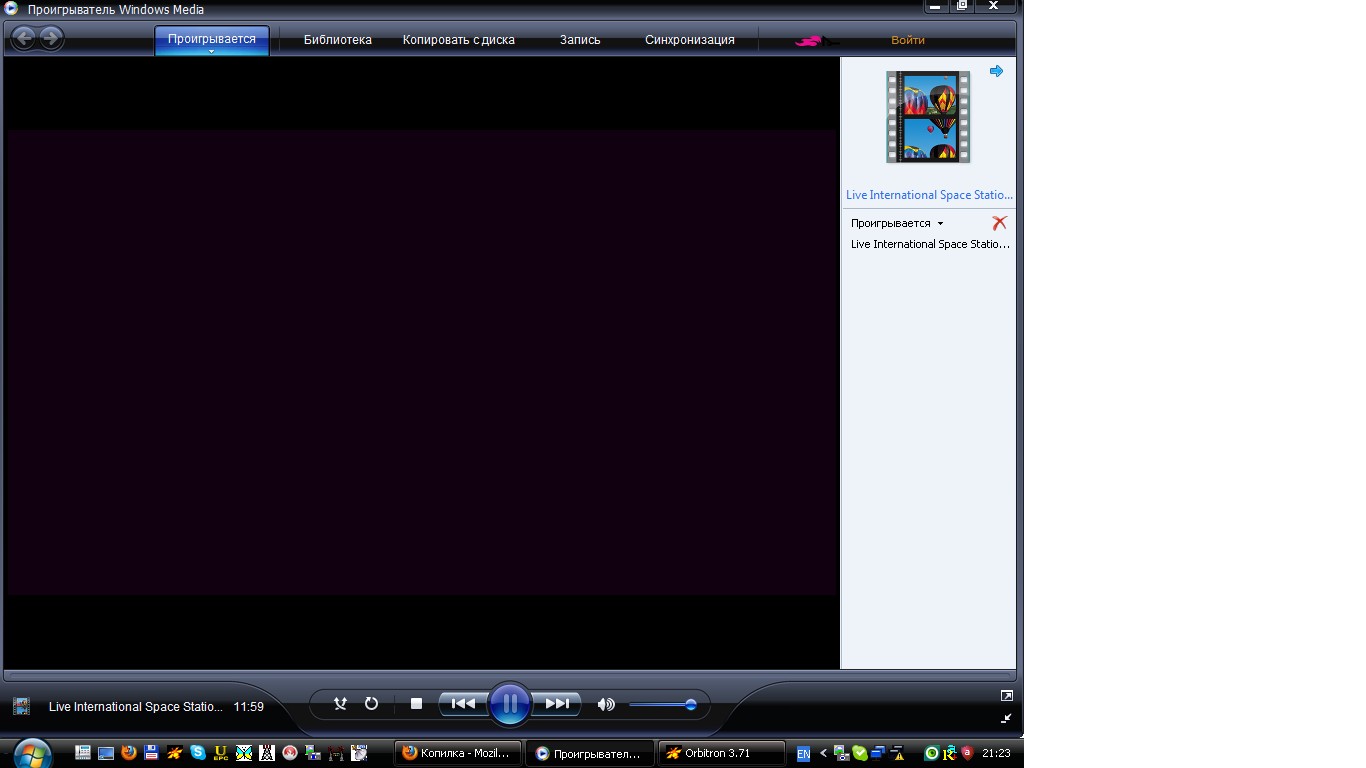Open the Windows Media Player title bar icon
Viewport: 1366px width, 768px height.
click(x=11, y=8)
